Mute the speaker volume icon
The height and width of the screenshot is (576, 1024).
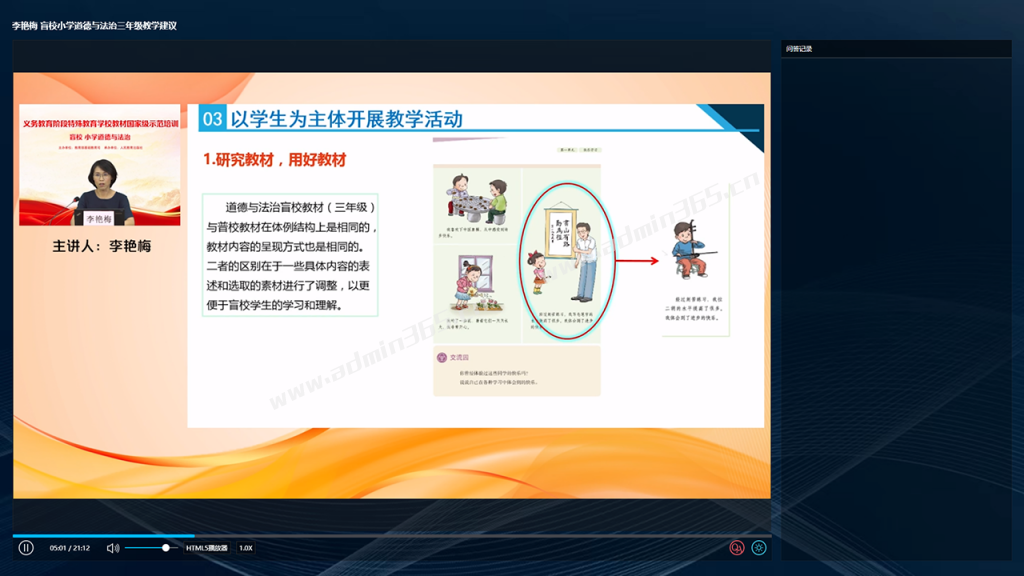(113, 548)
